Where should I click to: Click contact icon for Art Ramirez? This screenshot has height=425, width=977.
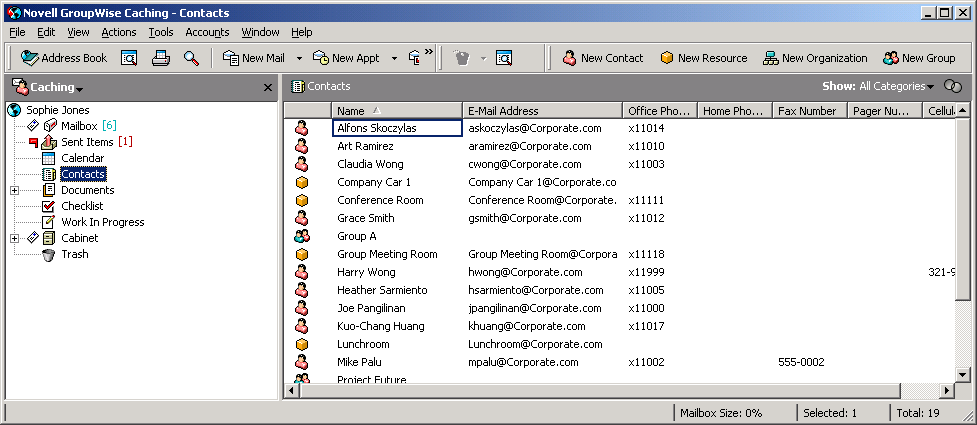(302, 146)
